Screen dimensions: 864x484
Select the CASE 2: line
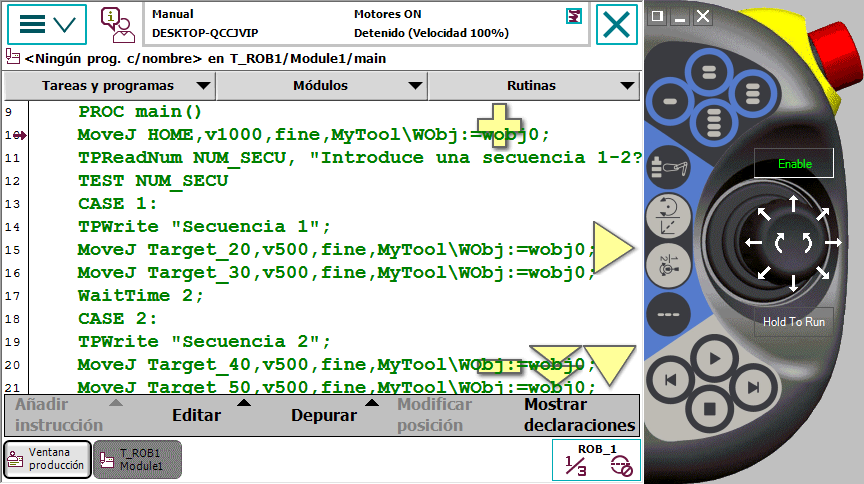[117, 320]
